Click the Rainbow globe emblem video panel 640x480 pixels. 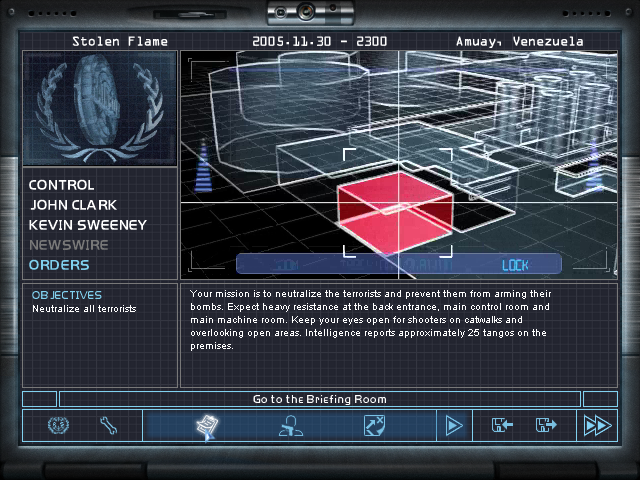pyautogui.click(x=100, y=108)
